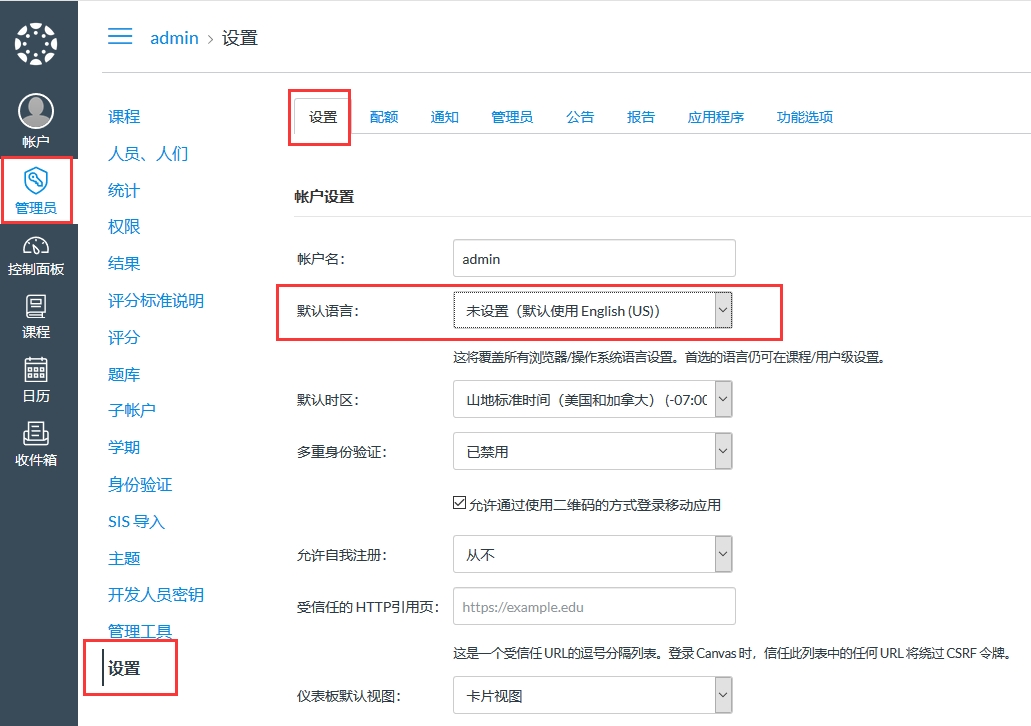The image size is (1031, 726).
Task: Open the 课程 courses book icon
Action: pyautogui.click(x=36, y=307)
